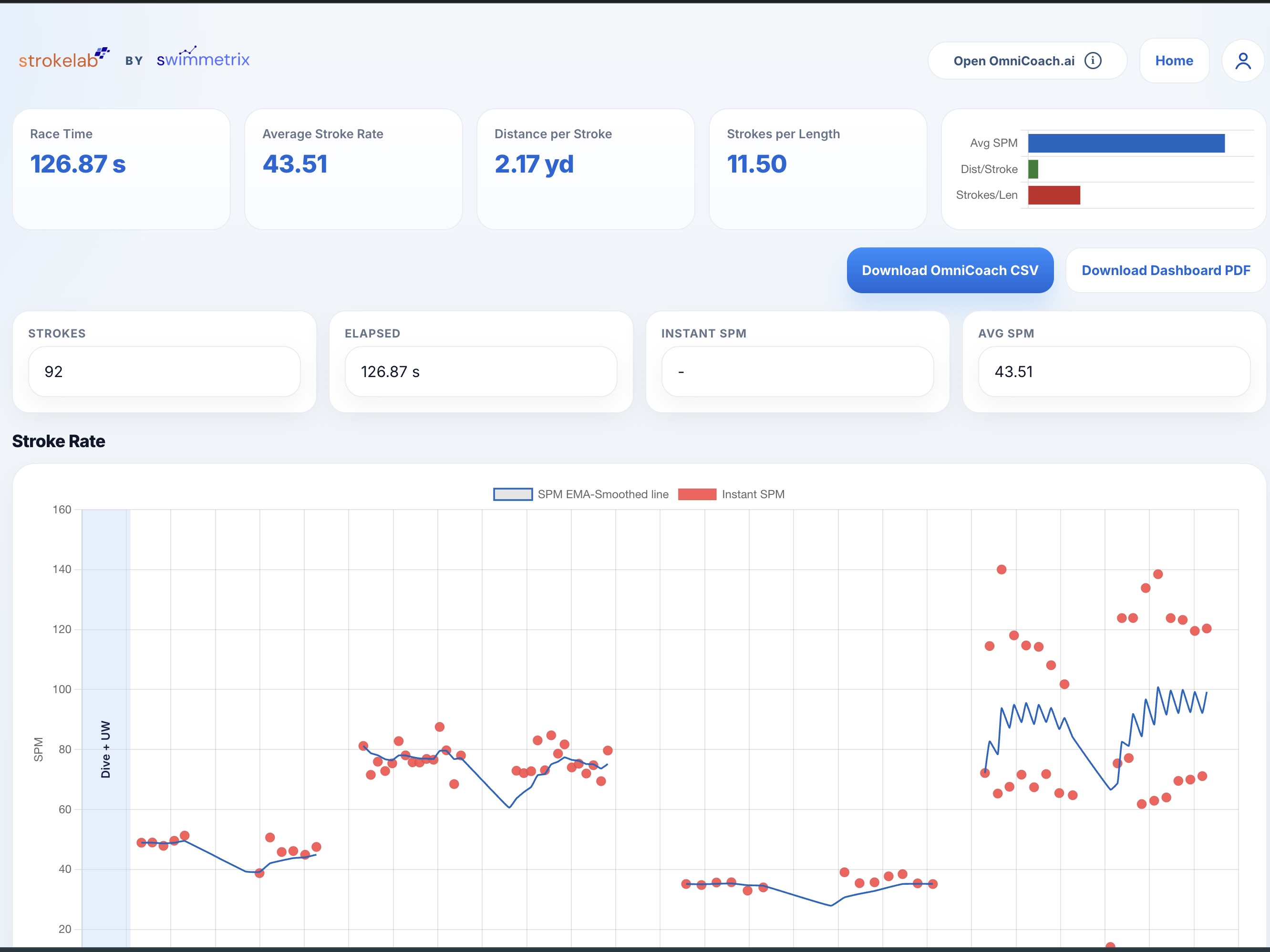Click the Dist/Stroke chart label
This screenshot has height=952, width=1270.
[x=989, y=169]
